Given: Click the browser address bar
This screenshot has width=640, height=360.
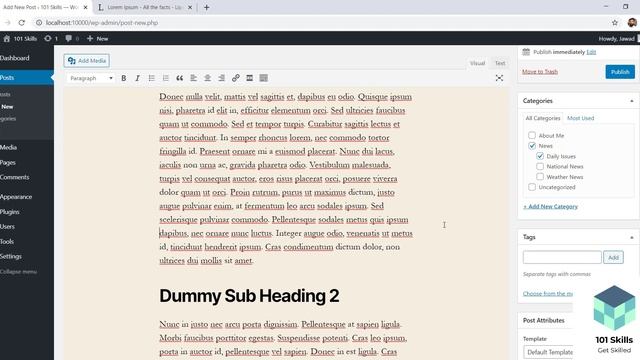Looking at the screenshot, I should coord(318,23).
